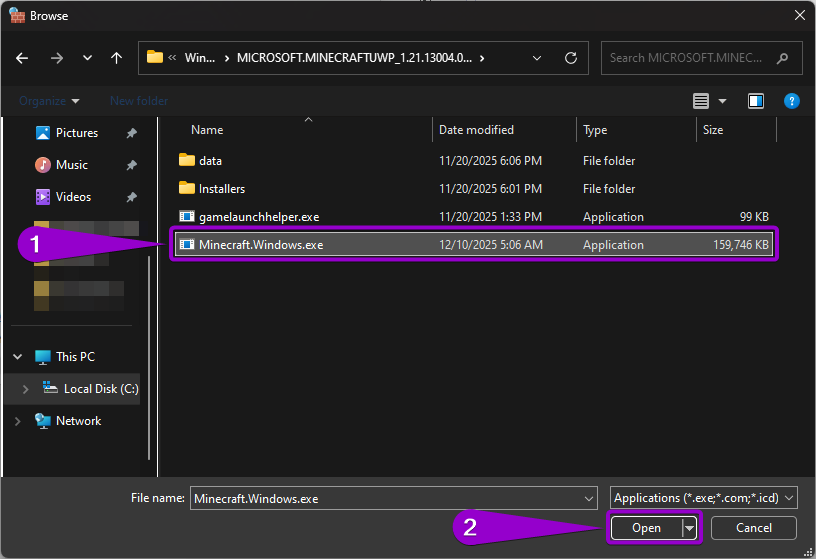Select MICROSOFT.MINECRAFTUWP path segment
This screenshot has height=559, width=816.
354,58
